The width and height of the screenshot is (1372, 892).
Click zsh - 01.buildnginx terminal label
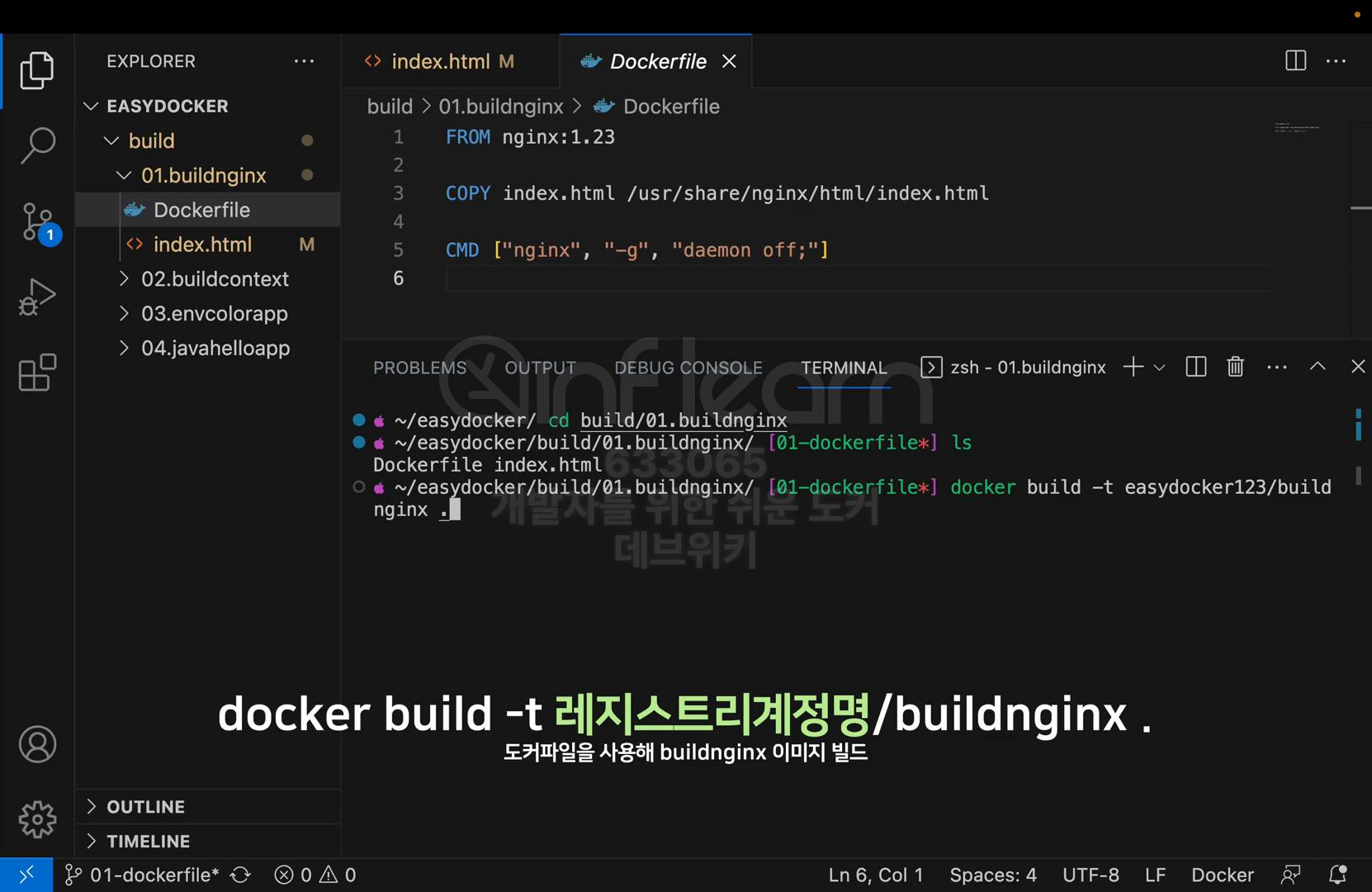click(x=1014, y=368)
